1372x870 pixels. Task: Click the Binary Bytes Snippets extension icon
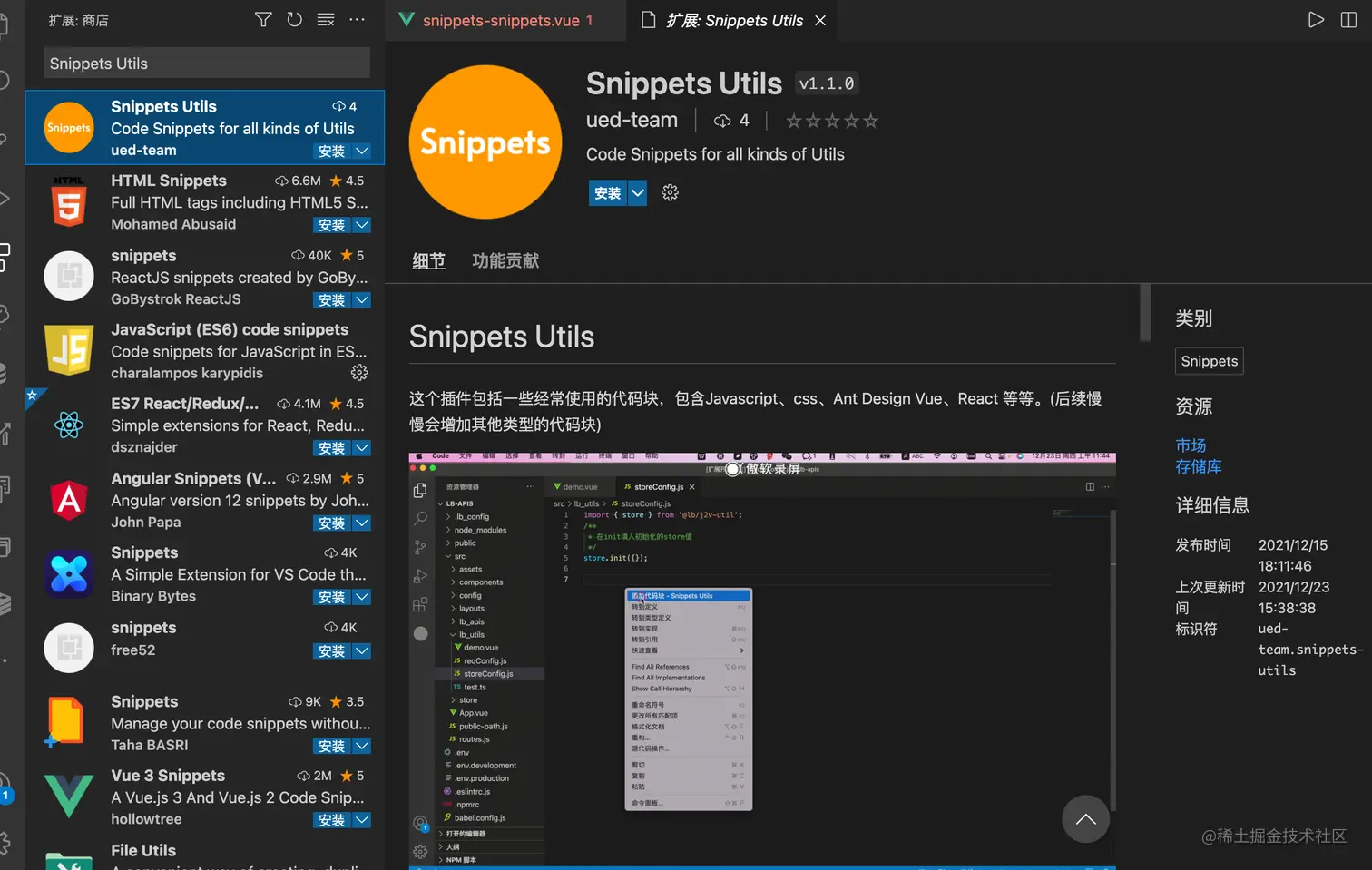tap(69, 574)
